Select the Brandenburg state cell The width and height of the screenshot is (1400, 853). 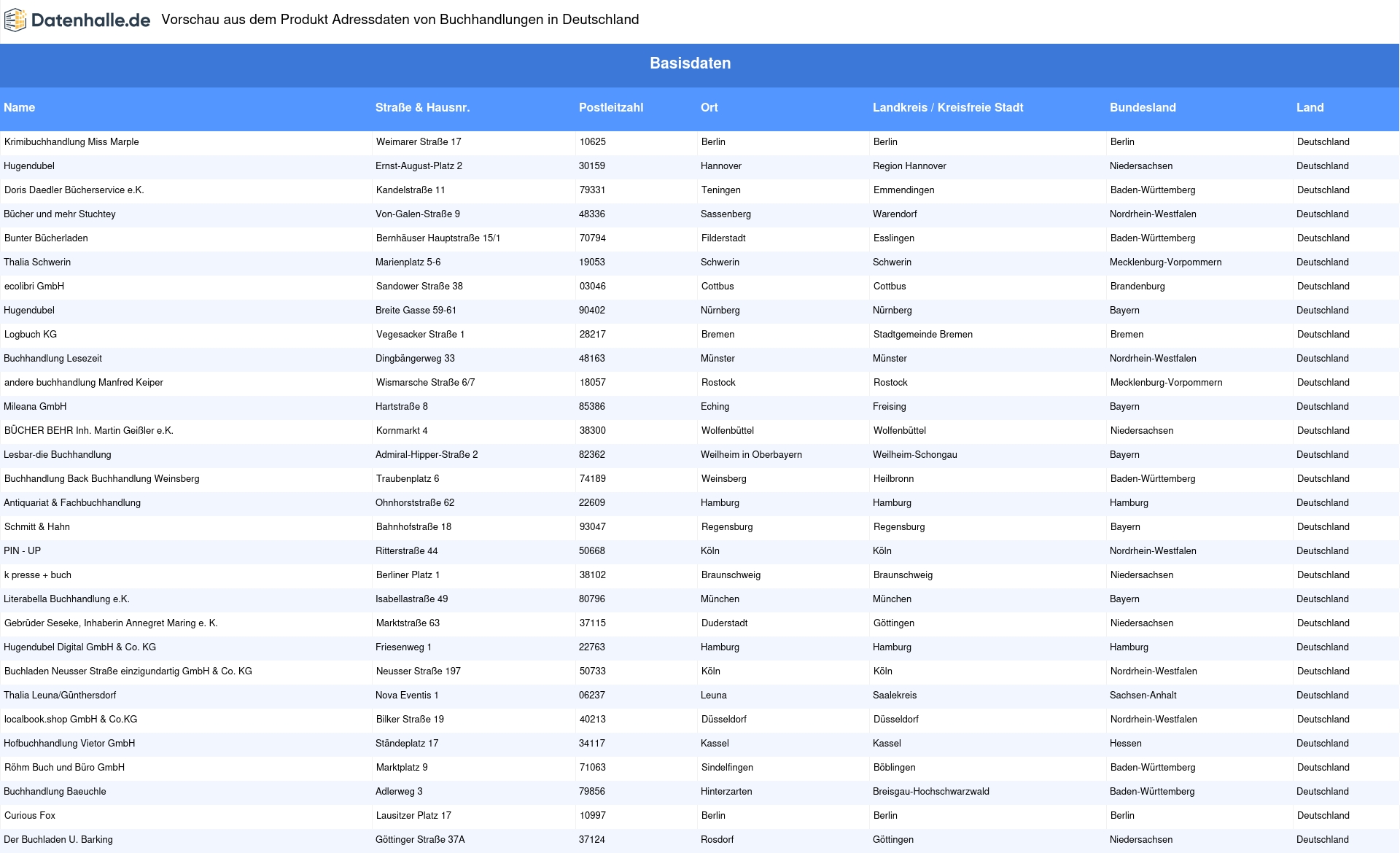point(1137,287)
